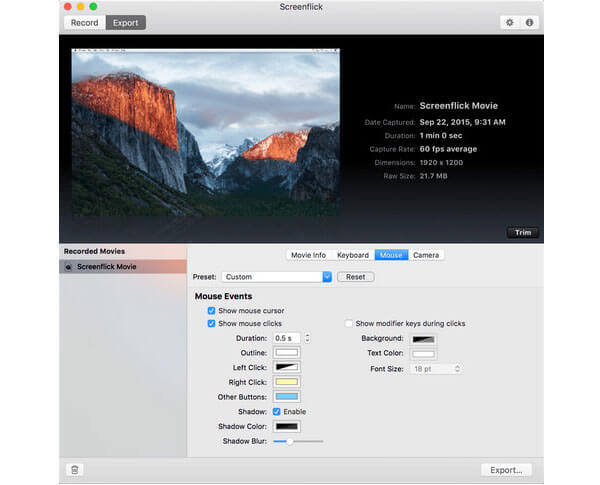Click the Trim button

523,232
